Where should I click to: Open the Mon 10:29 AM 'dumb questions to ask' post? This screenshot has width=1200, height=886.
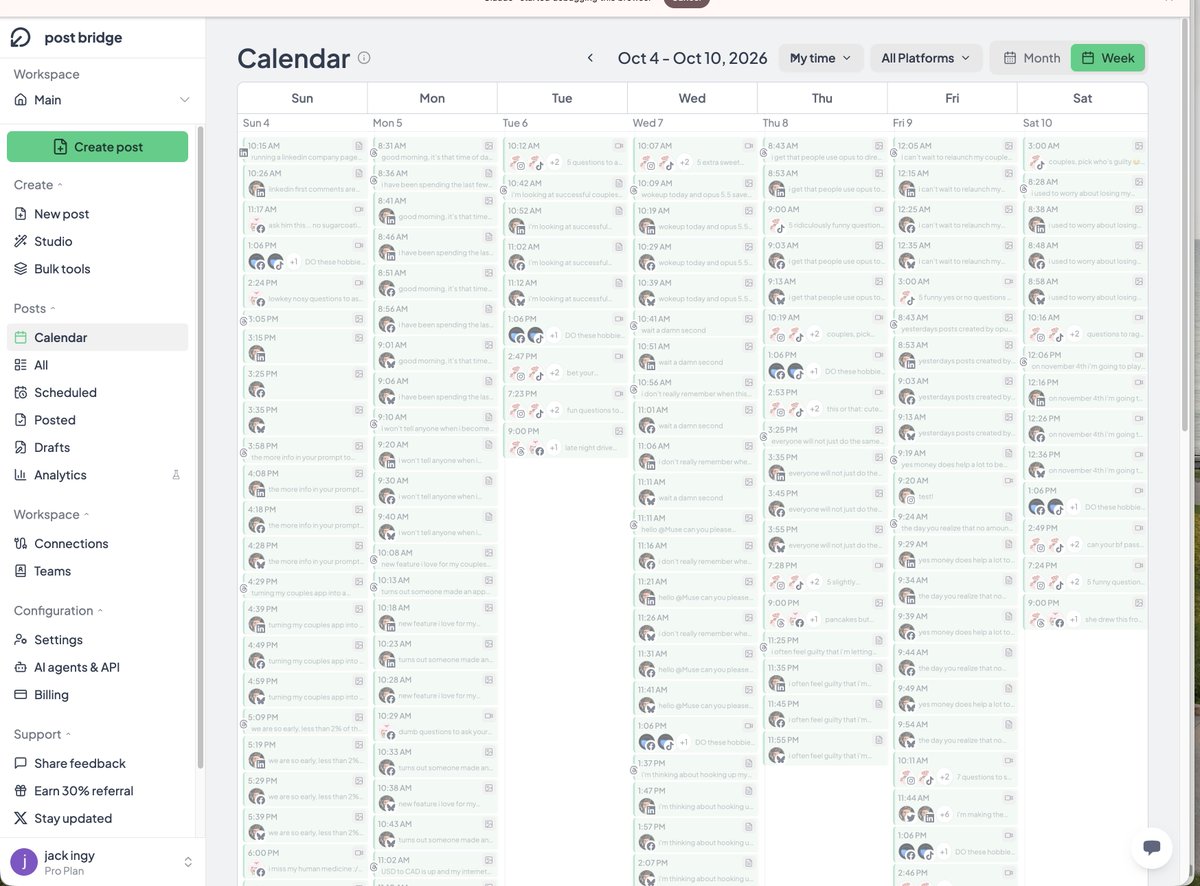tap(433, 724)
